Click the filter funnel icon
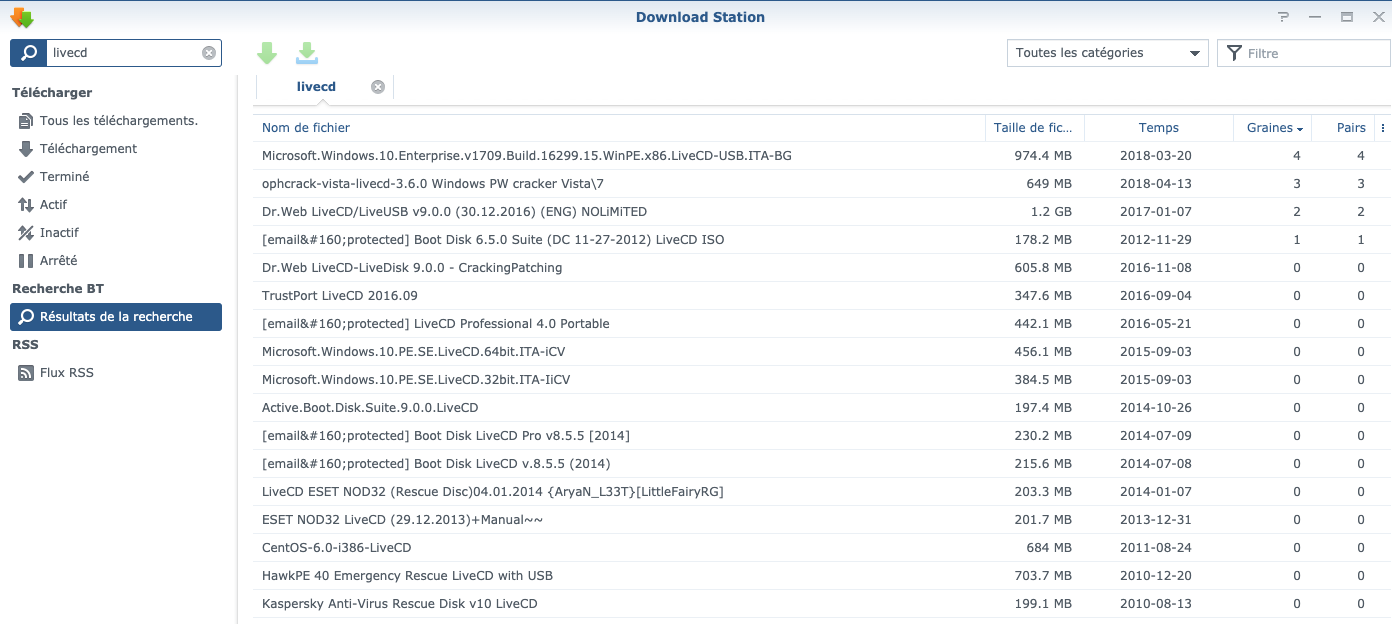This screenshot has width=1392, height=624. click(x=1234, y=53)
